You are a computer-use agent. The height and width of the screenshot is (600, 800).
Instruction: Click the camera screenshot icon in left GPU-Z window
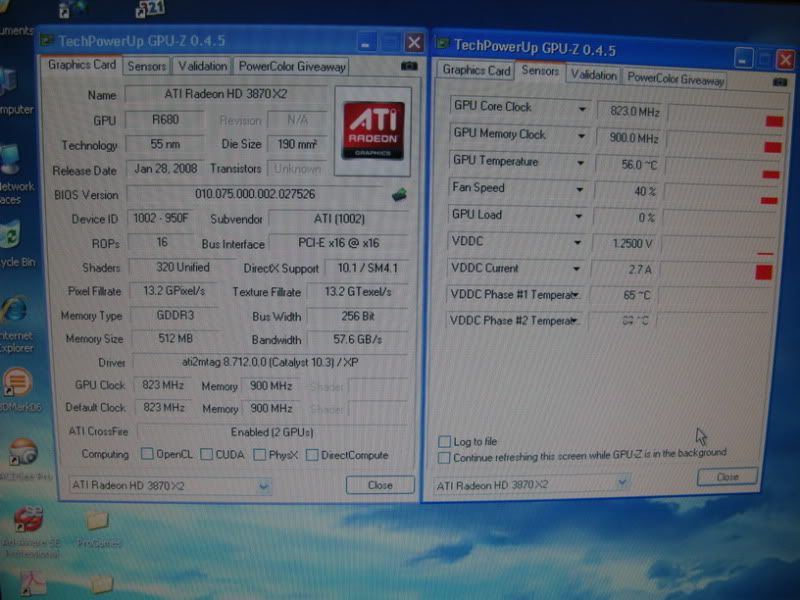coord(409,66)
